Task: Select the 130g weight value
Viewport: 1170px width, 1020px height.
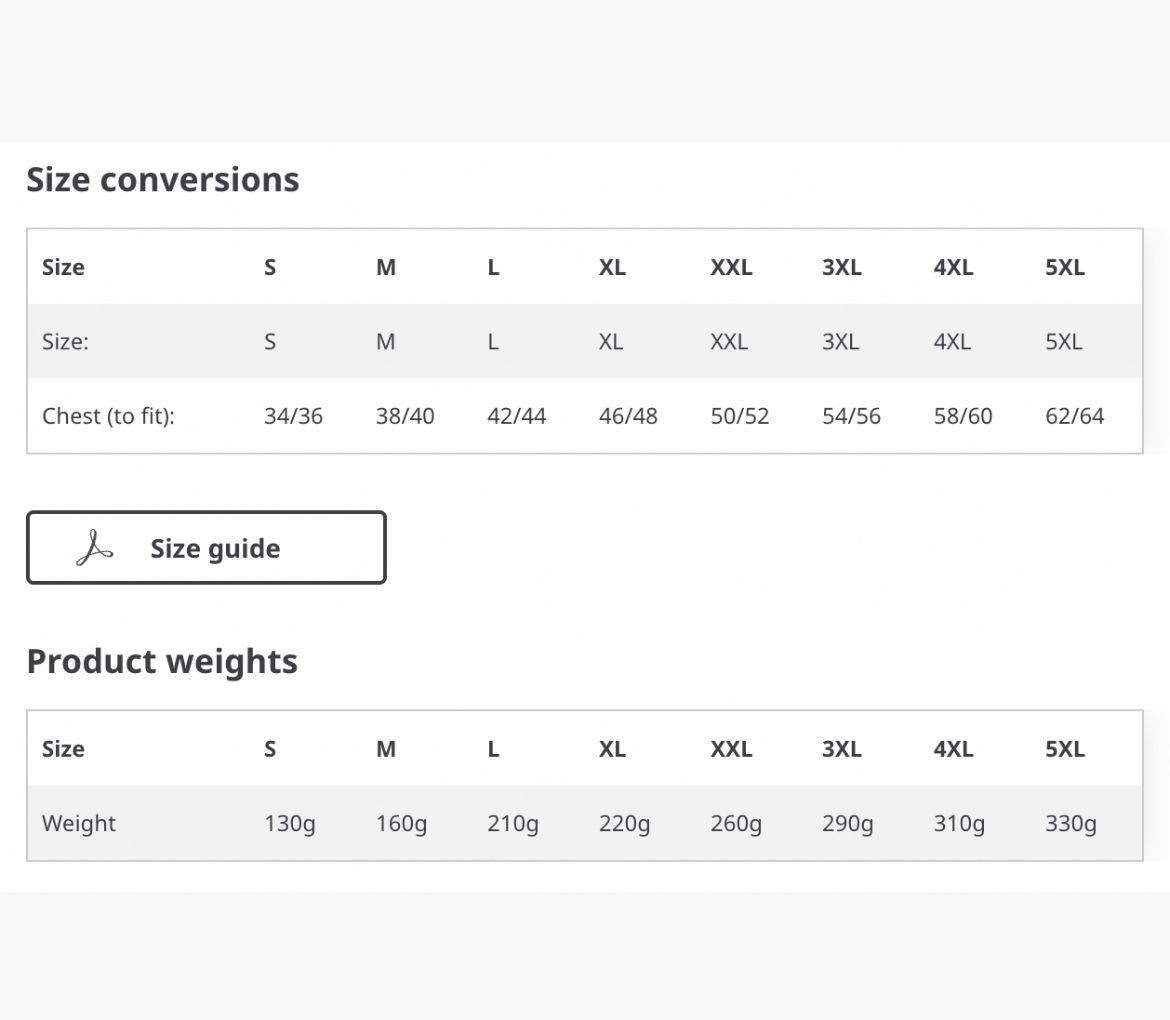Action: [x=290, y=824]
